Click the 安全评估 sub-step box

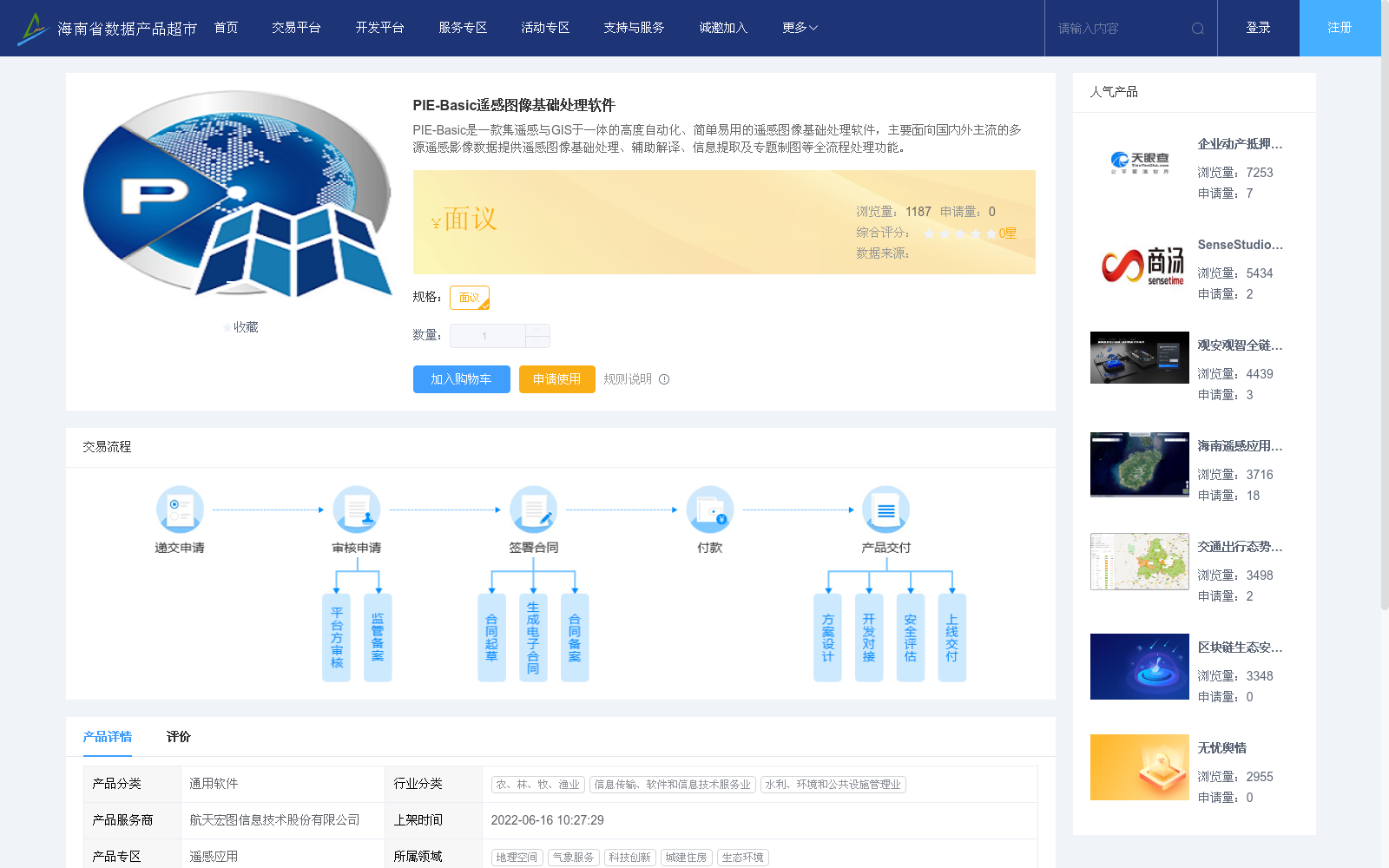pyautogui.click(x=911, y=637)
